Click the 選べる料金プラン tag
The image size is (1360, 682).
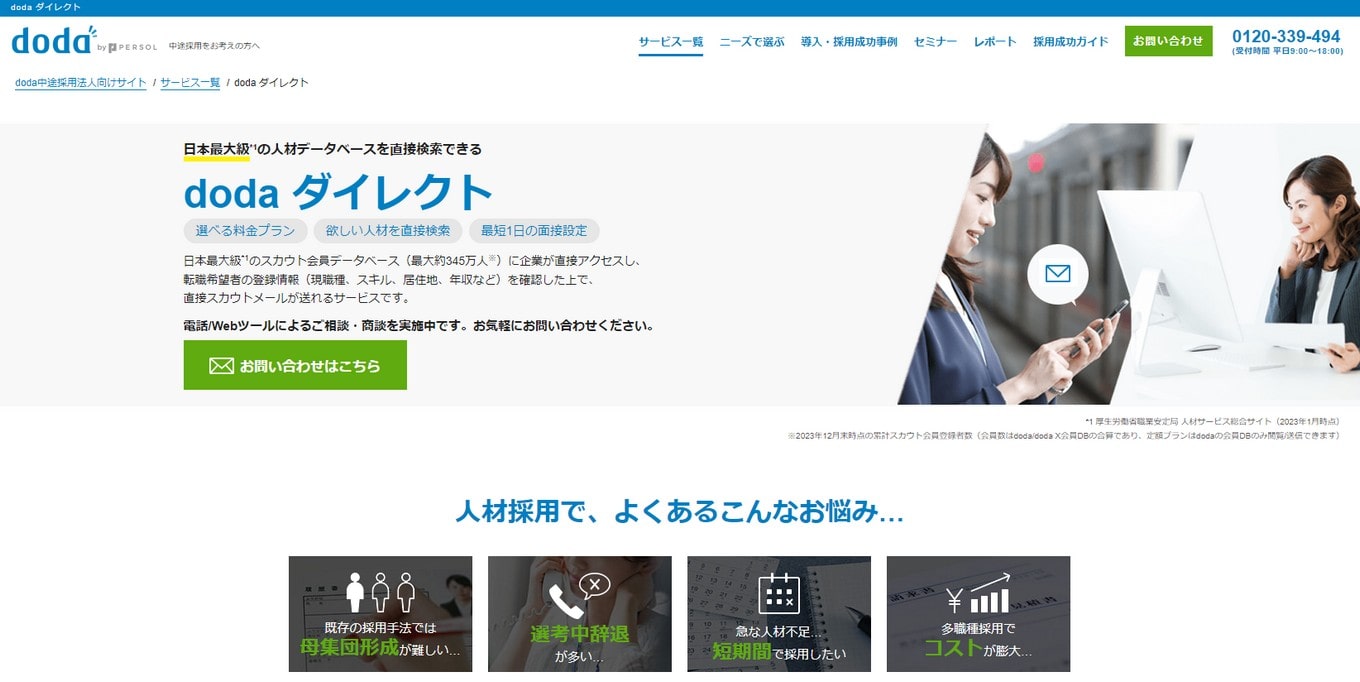pyautogui.click(x=245, y=231)
